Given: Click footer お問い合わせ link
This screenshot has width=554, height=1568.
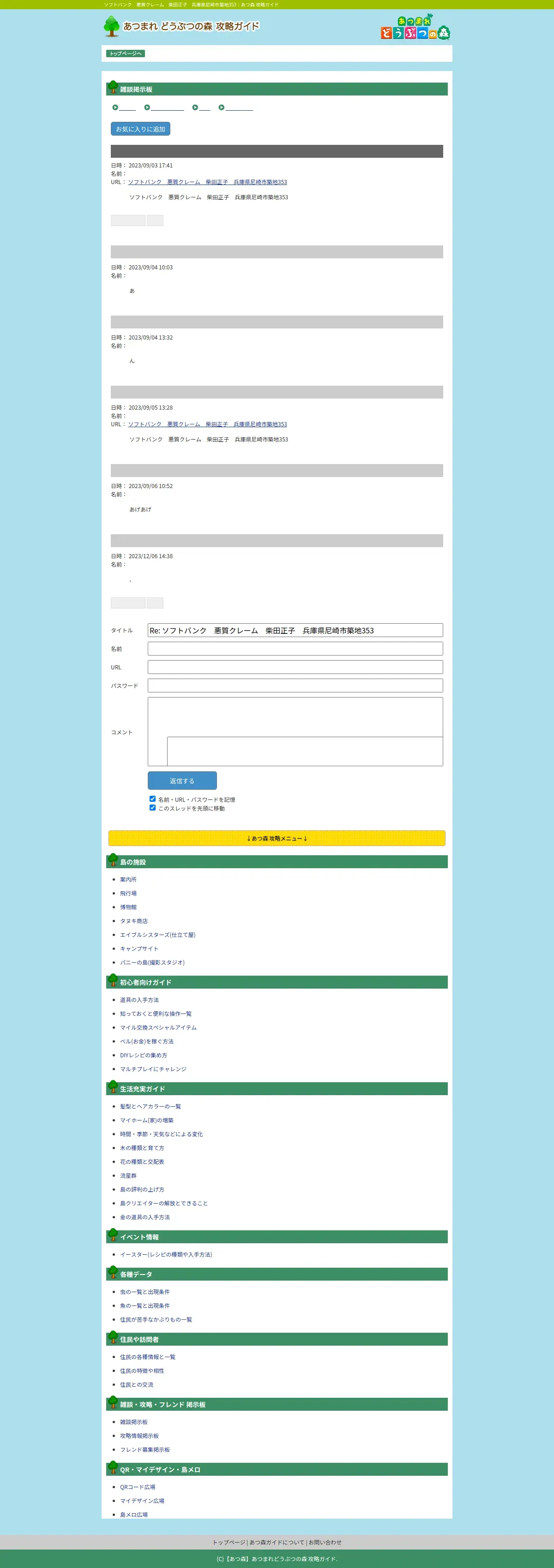Looking at the screenshot, I should 325,1543.
